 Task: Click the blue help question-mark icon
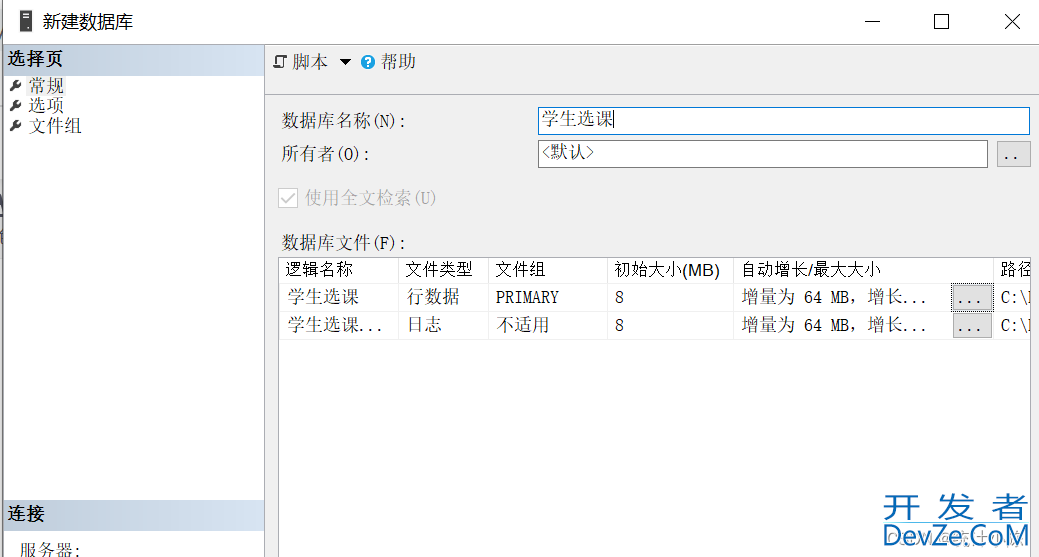pos(368,62)
